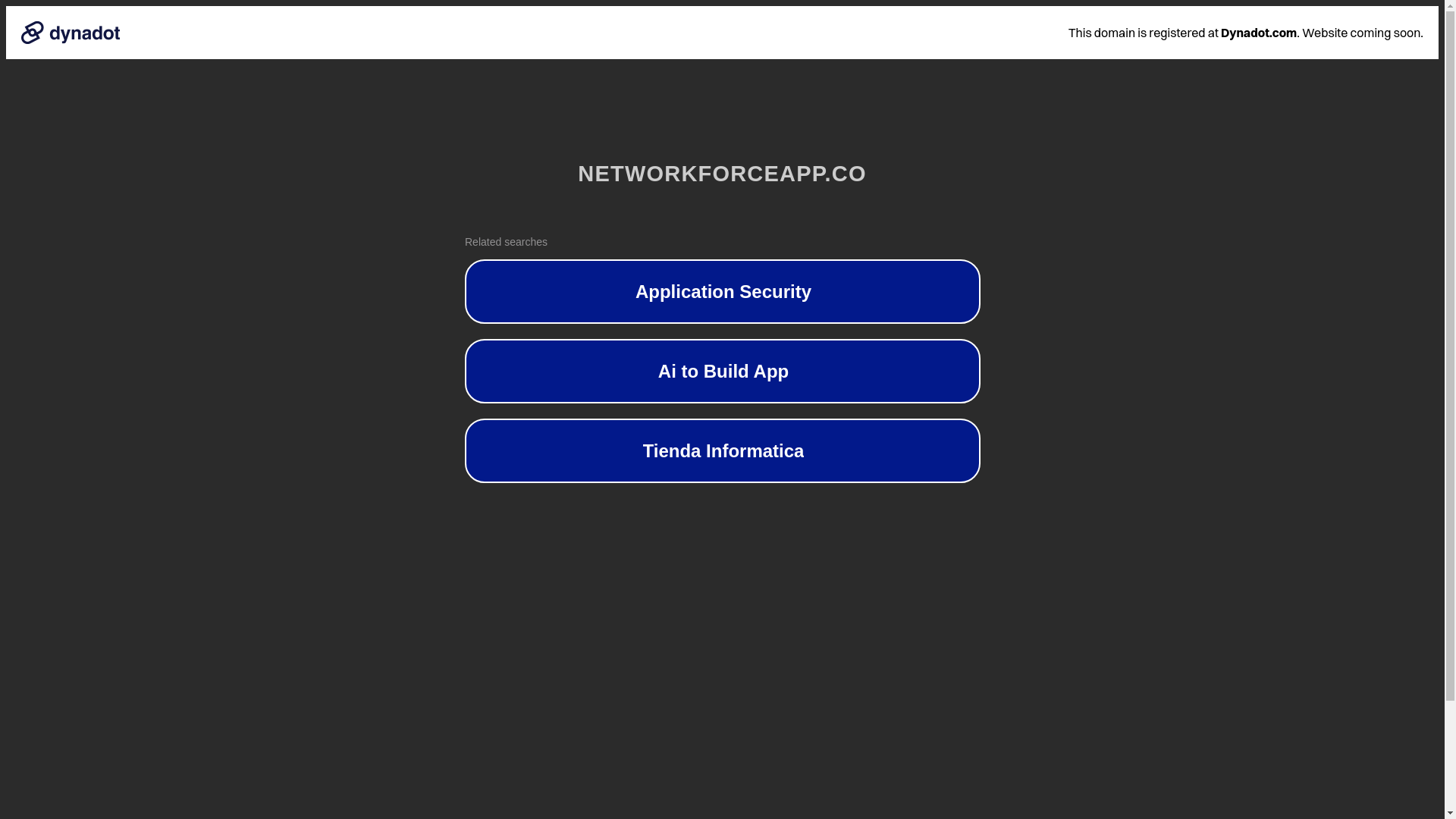Click the Related searches label
This screenshot has width=1456, height=819.
coord(506,242)
